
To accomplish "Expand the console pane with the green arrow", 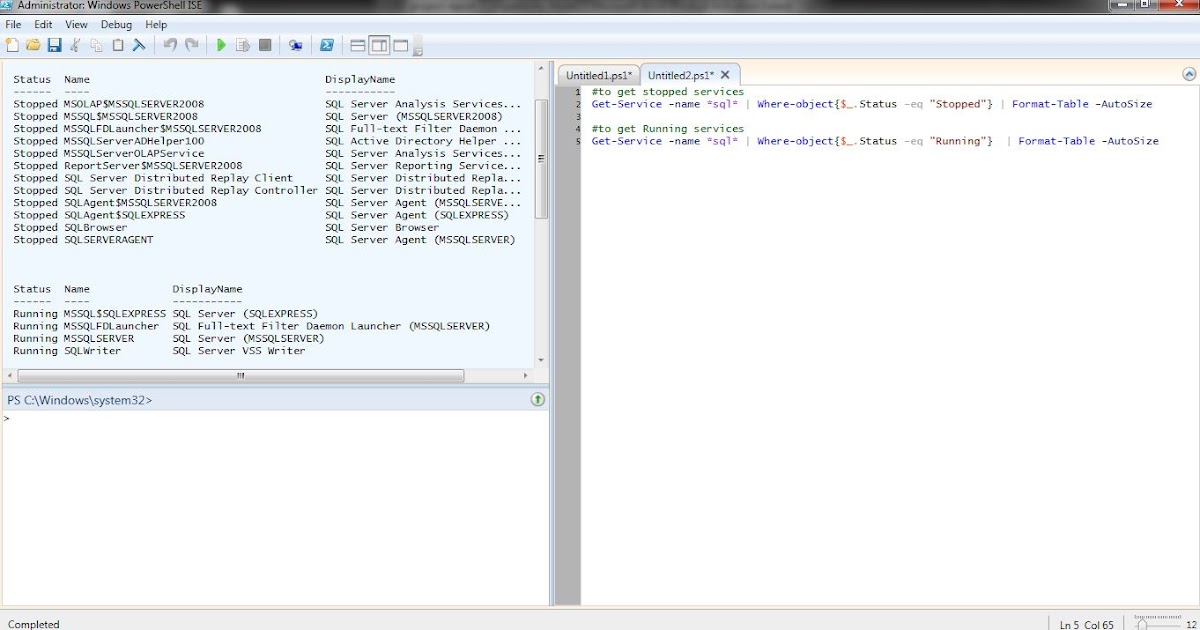I will pos(537,398).
